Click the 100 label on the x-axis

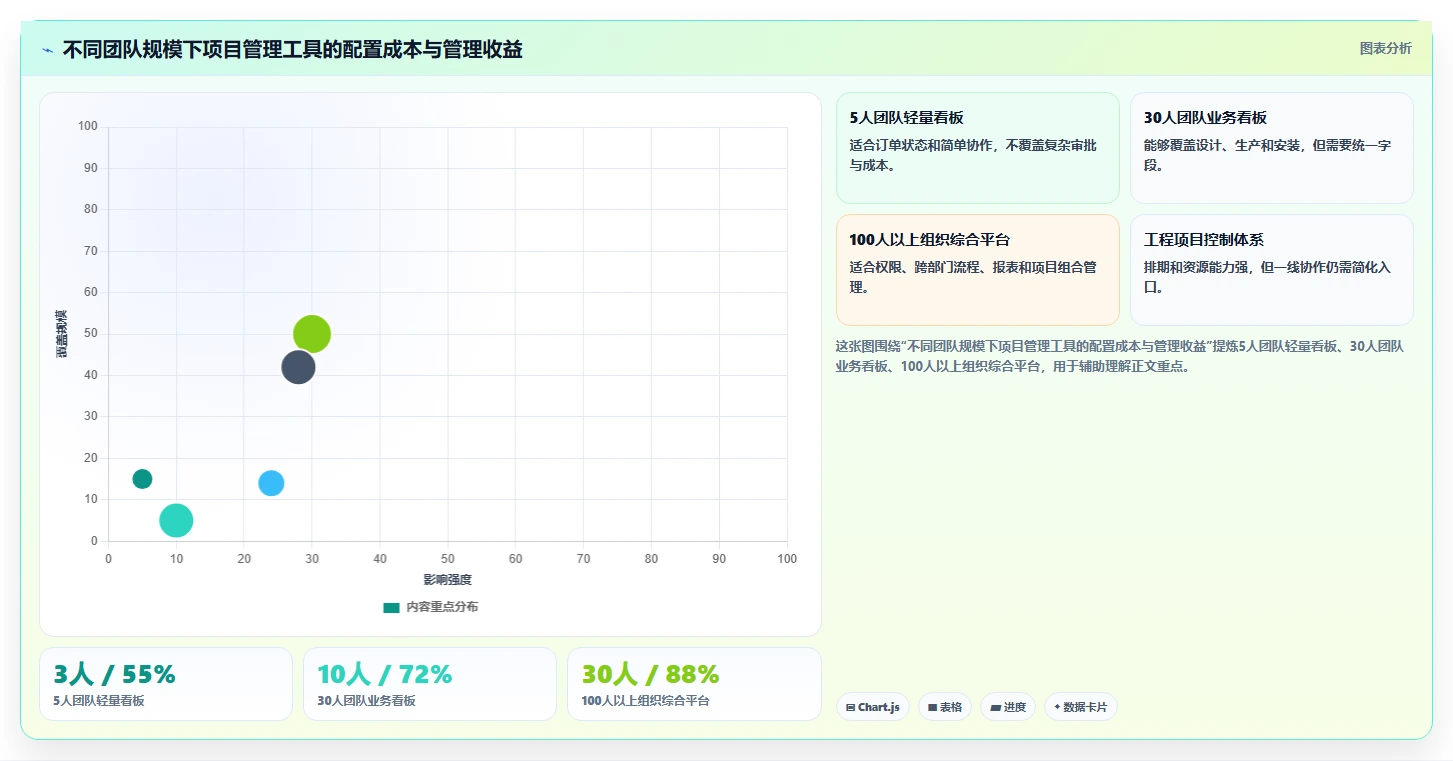(x=787, y=559)
